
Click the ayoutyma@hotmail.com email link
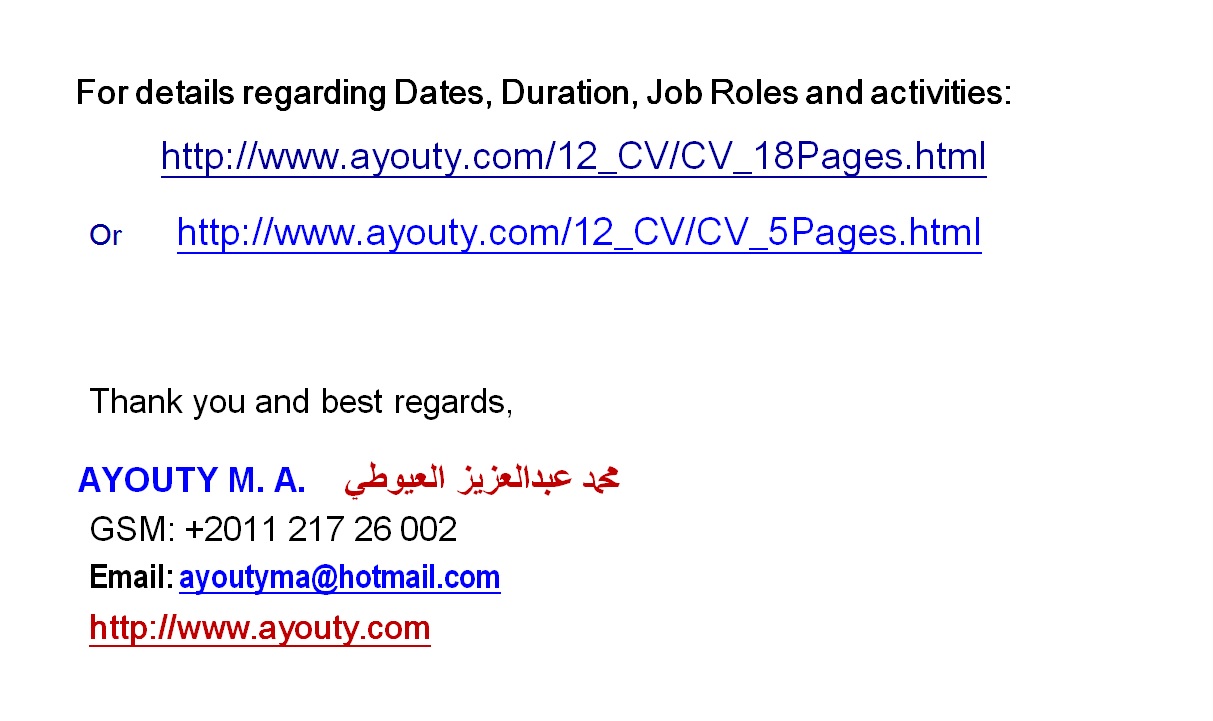[339, 578]
